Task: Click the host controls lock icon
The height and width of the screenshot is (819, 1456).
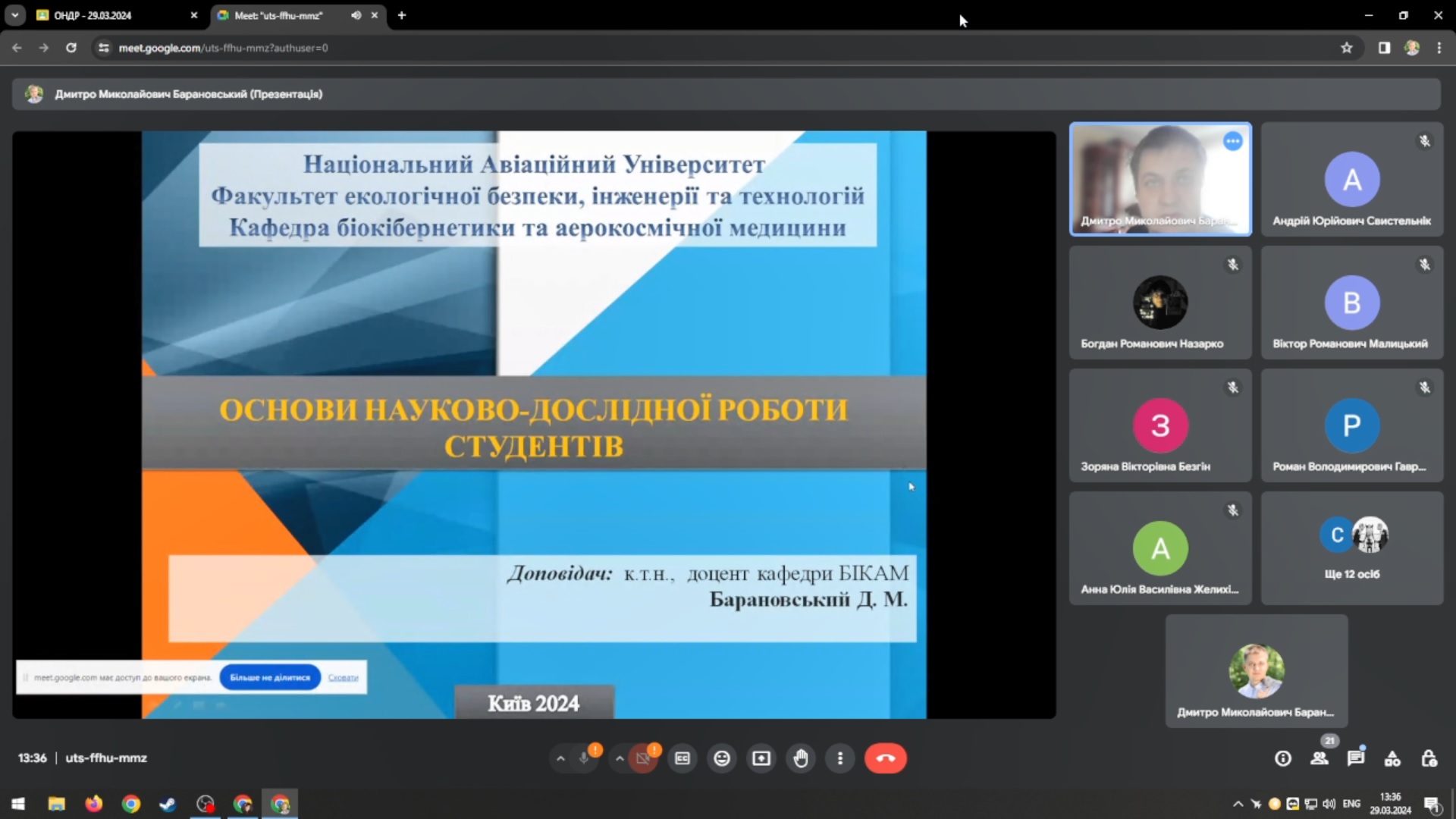Action: (1429, 758)
